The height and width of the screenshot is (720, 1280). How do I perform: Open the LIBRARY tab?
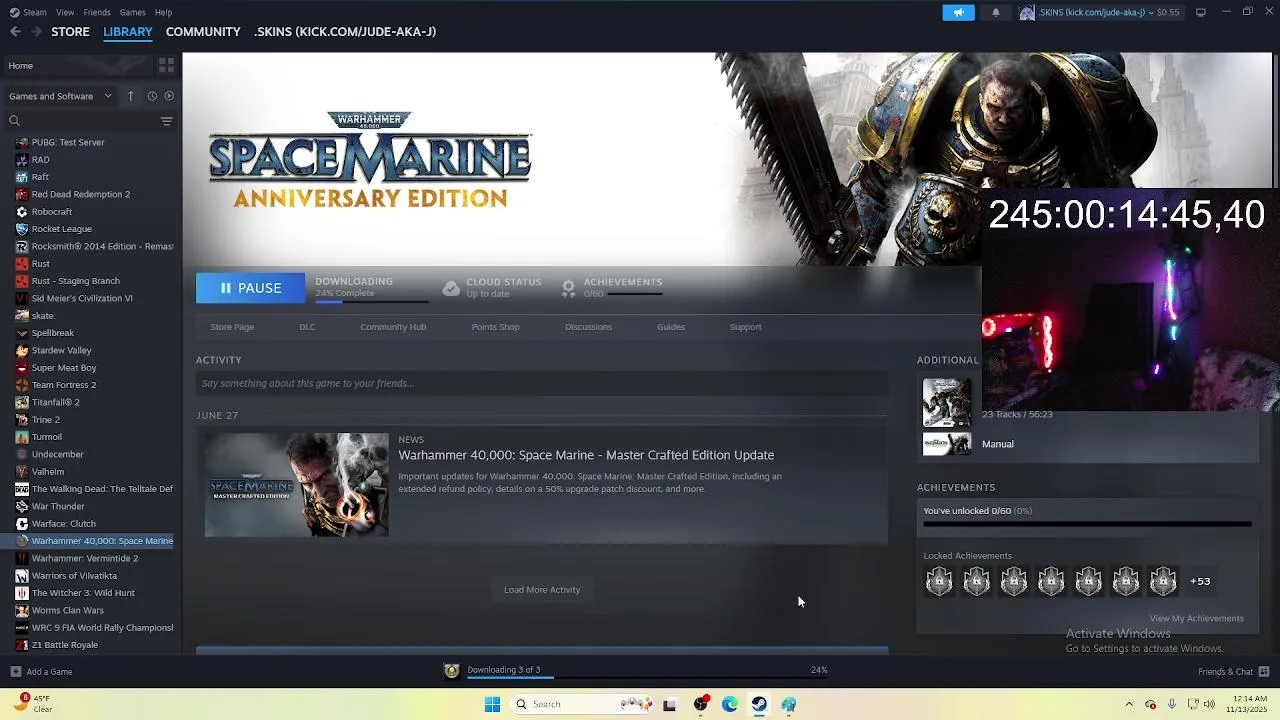click(128, 32)
